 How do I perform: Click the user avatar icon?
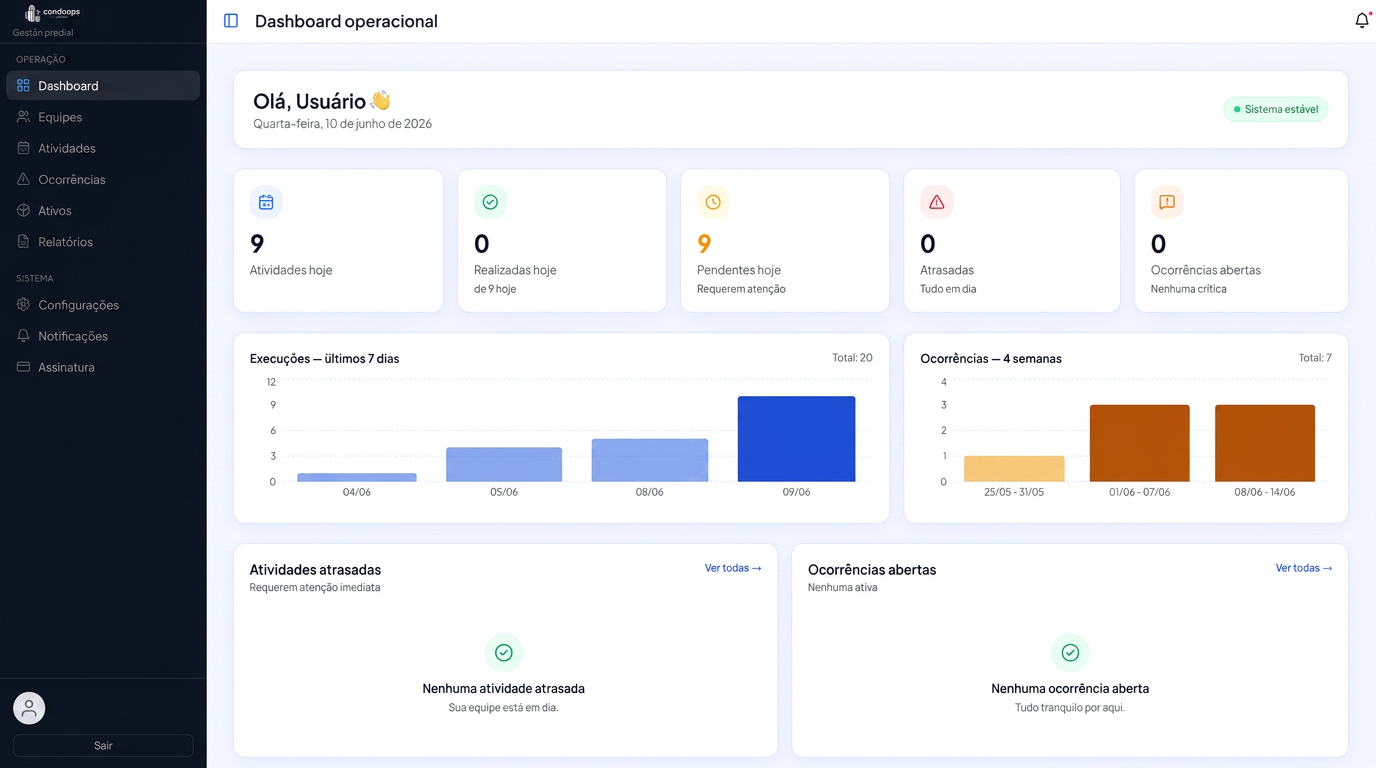[x=29, y=708]
